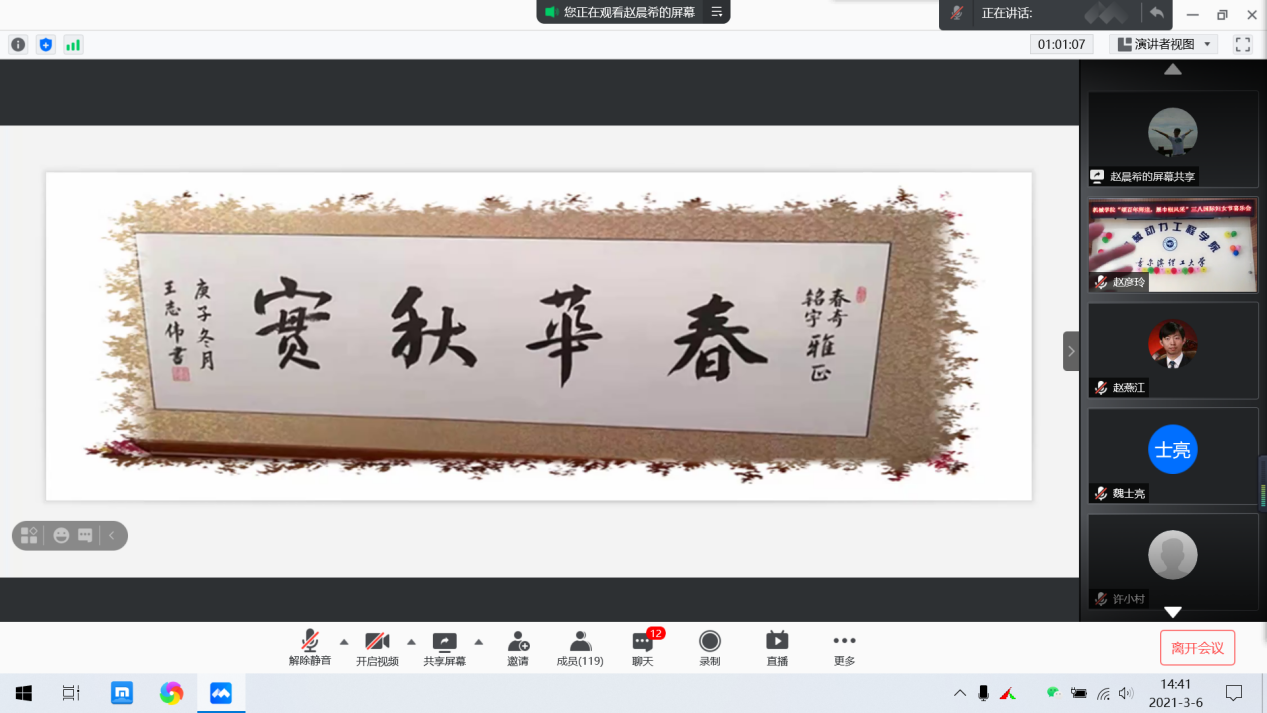Check the green network signal icon
This screenshot has width=1267, height=713.
coord(73,44)
